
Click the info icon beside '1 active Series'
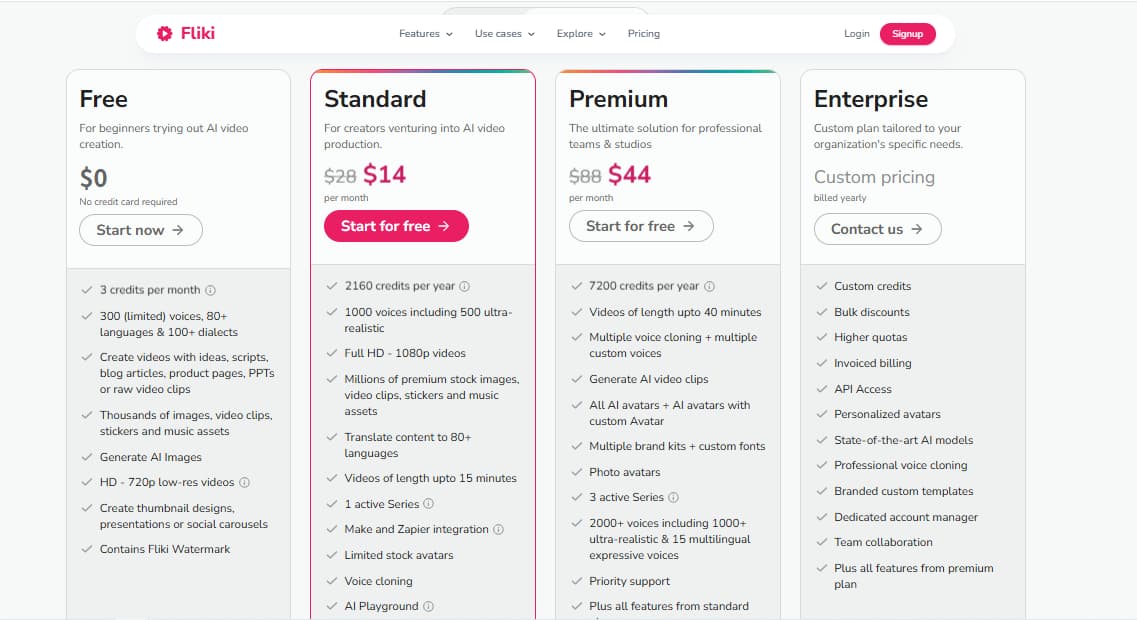pyautogui.click(x=427, y=504)
